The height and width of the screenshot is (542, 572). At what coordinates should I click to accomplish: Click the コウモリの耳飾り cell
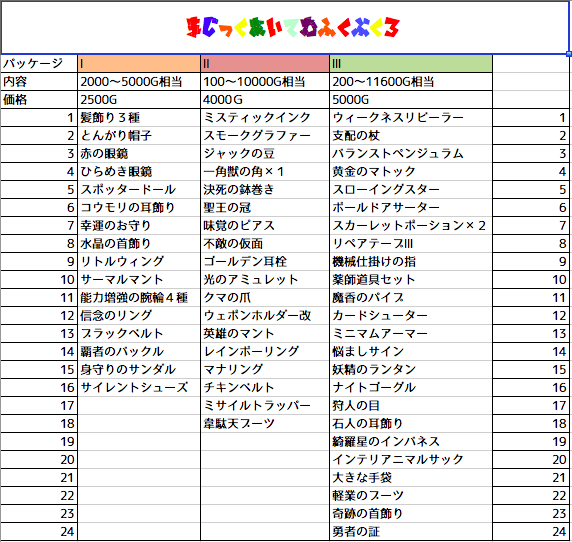[139, 208]
